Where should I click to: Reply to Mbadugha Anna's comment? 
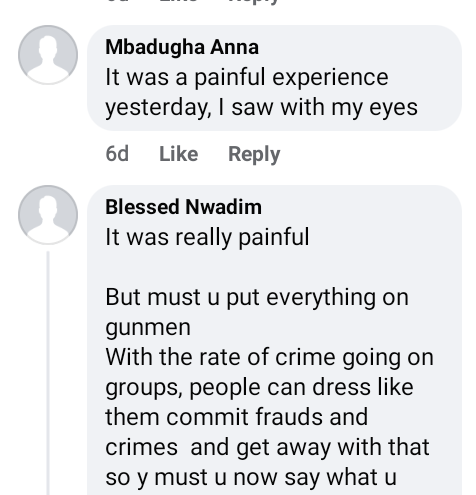coord(254,155)
